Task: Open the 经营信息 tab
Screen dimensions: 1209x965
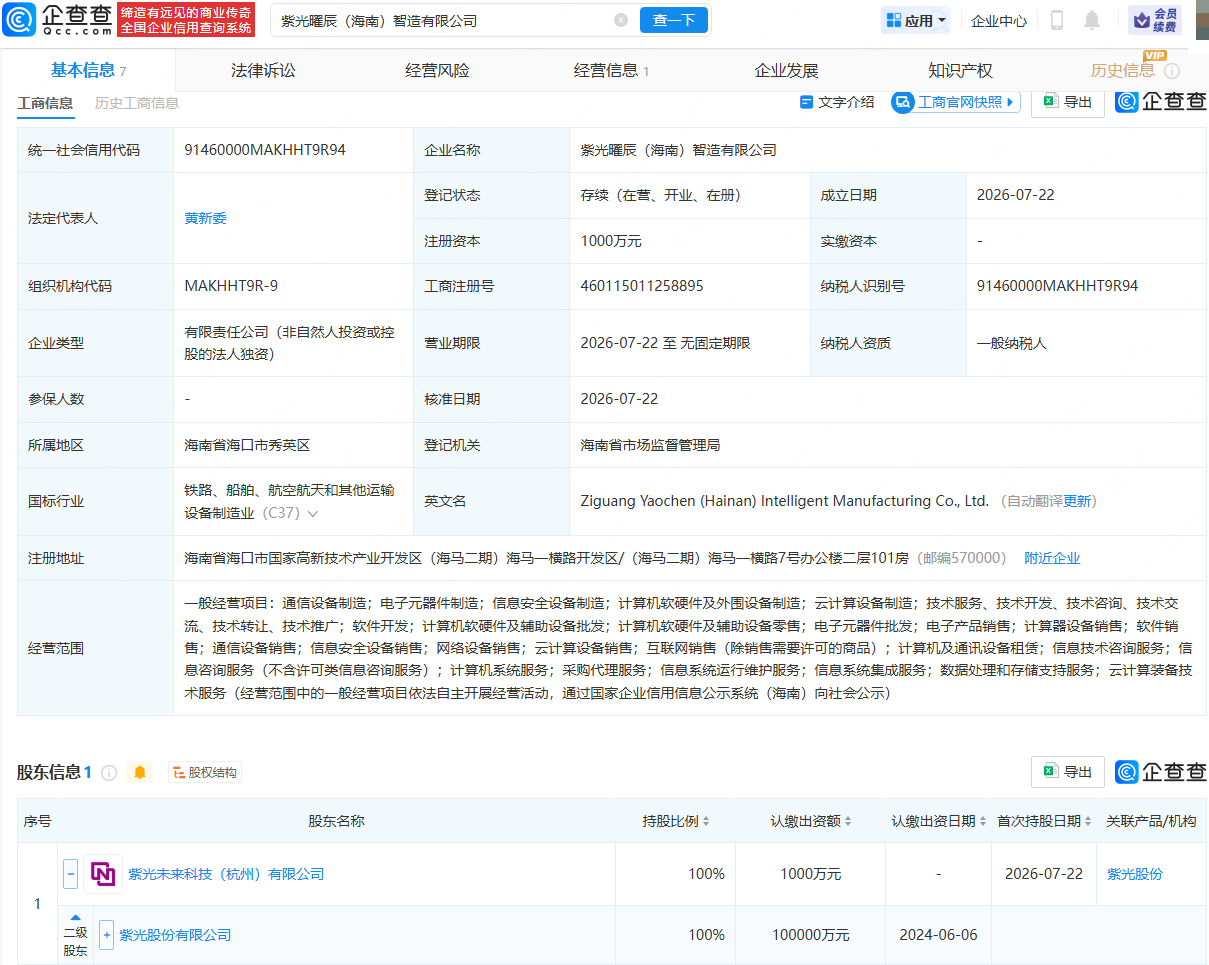Action: pos(611,70)
